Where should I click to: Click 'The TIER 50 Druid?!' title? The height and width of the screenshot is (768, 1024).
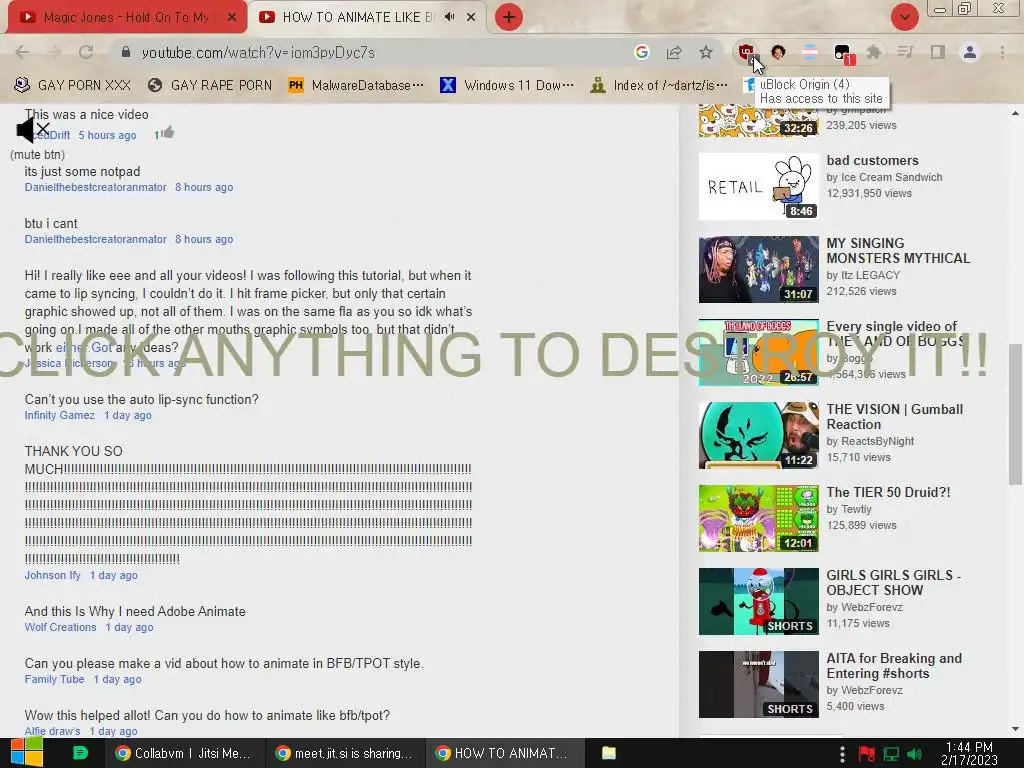pyautogui.click(x=888, y=492)
